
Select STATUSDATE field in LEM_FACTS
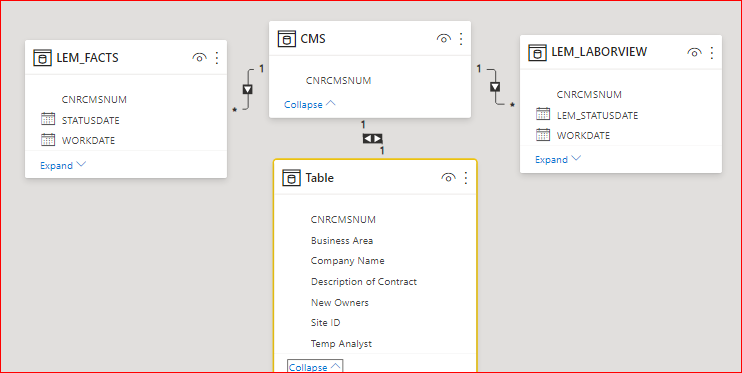click(x=90, y=120)
